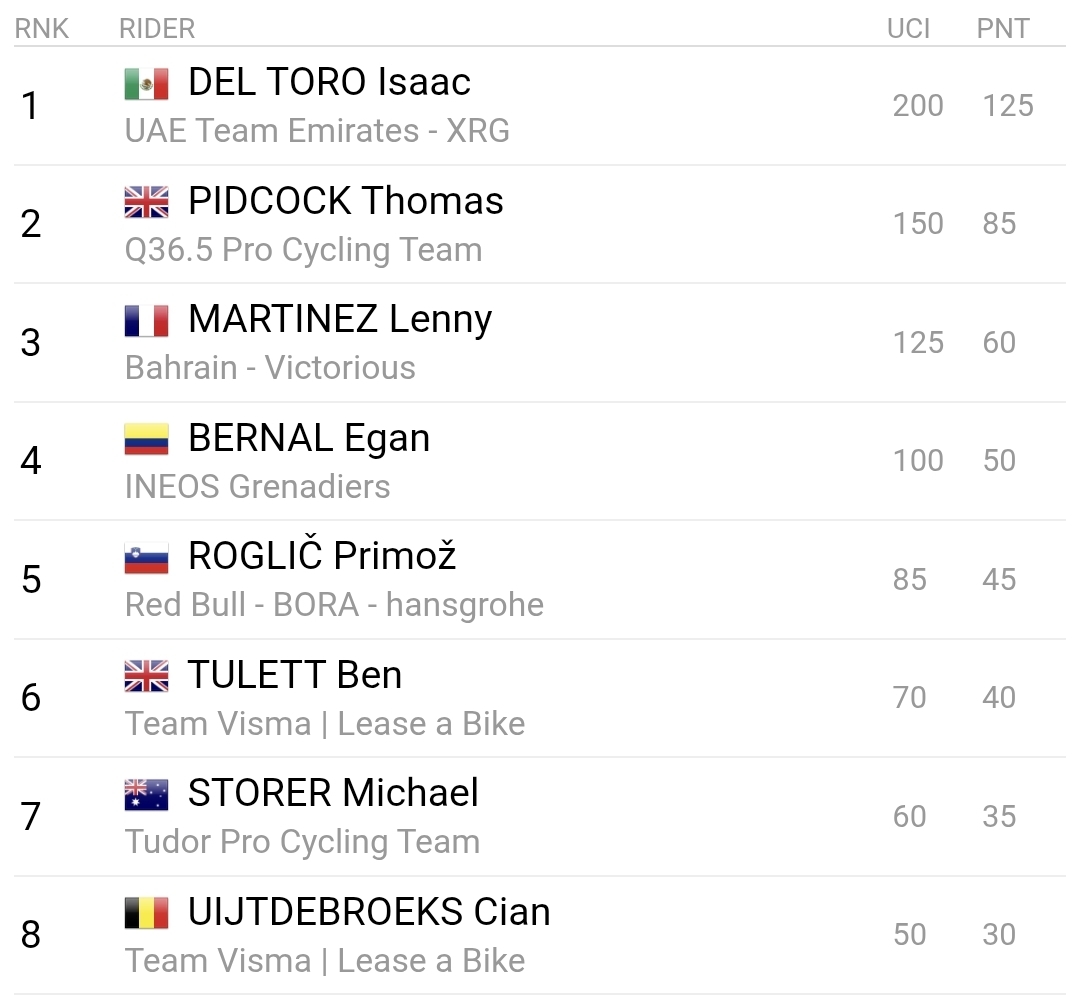Click the RIDER column header
This screenshot has height=1008, width=1080.
(x=157, y=29)
